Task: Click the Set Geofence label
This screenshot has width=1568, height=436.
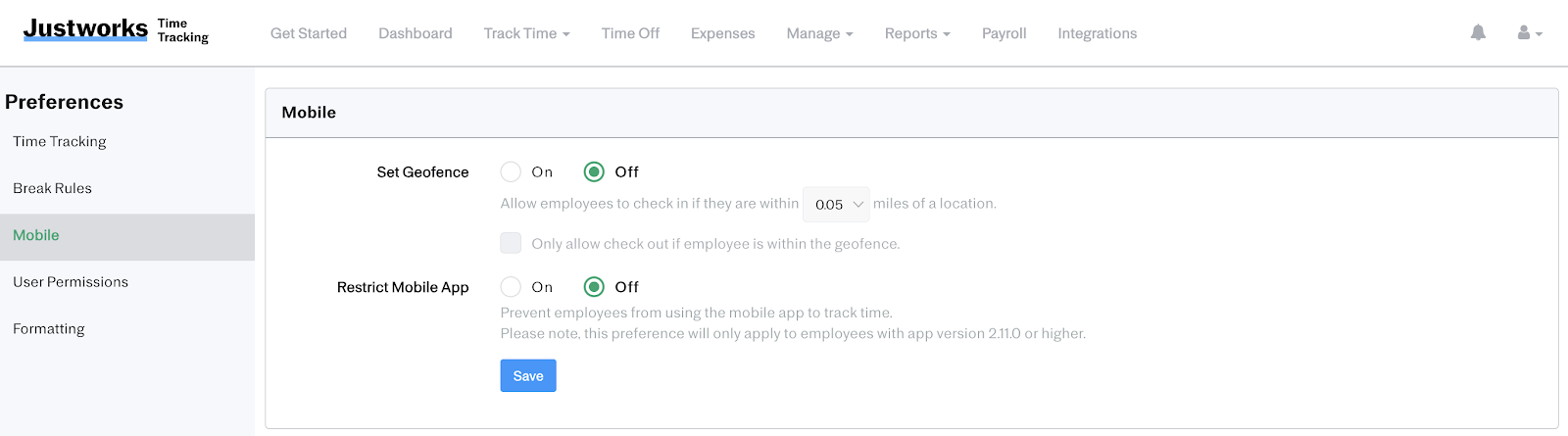Action: pos(422,172)
